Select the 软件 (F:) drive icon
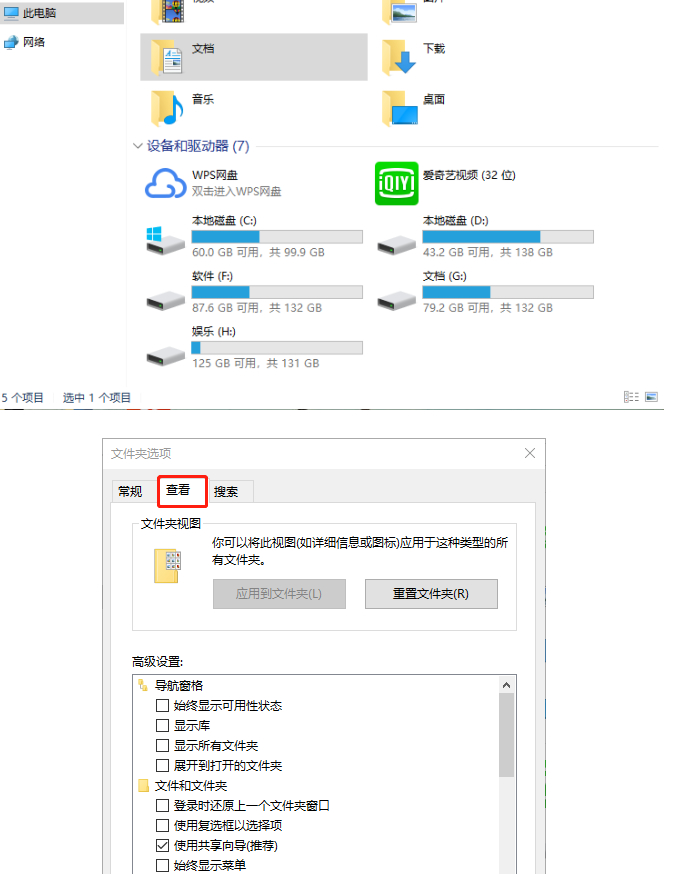The width and height of the screenshot is (674, 874). point(166,301)
